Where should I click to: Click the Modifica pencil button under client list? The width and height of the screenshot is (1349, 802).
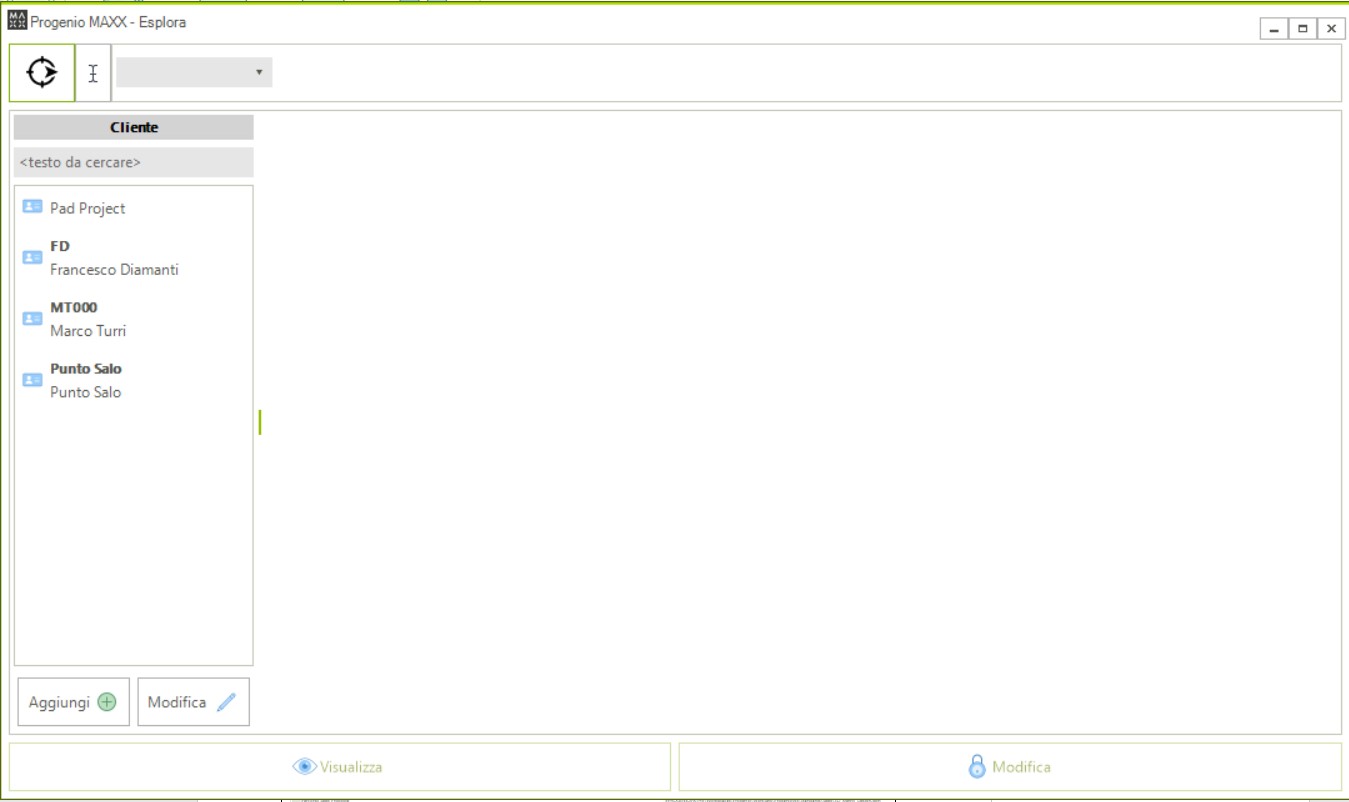point(193,702)
